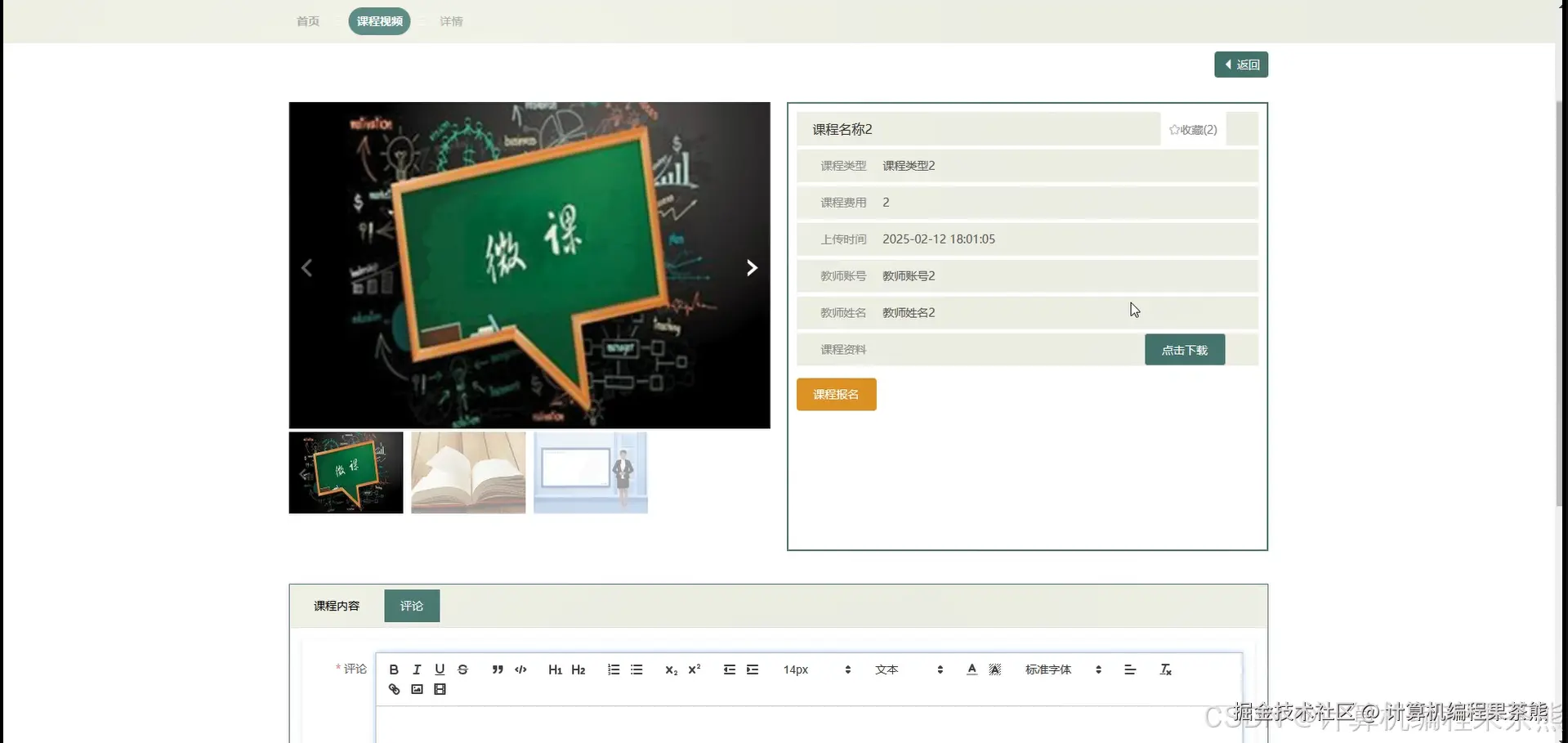
Task: Apply bold formatting in the comment editor
Action: (x=393, y=669)
